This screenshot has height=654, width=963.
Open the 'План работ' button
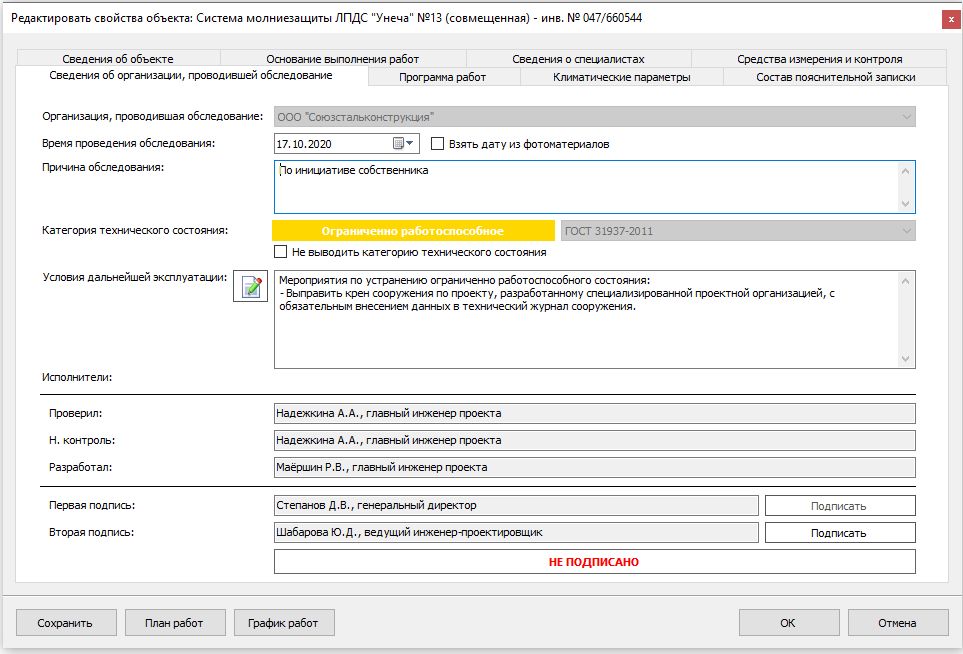click(174, 623)
